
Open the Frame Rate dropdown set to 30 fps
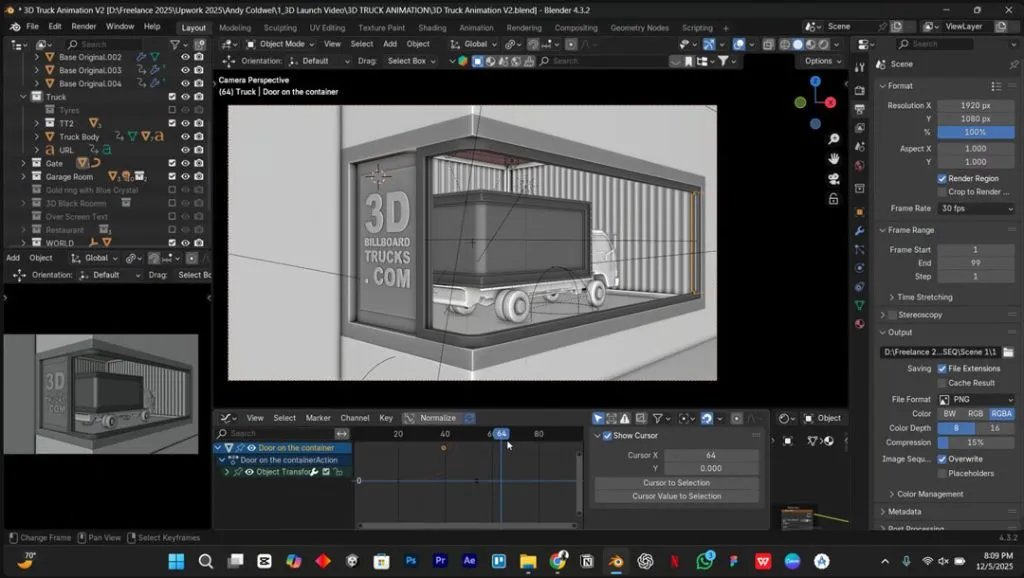(975, 208)
